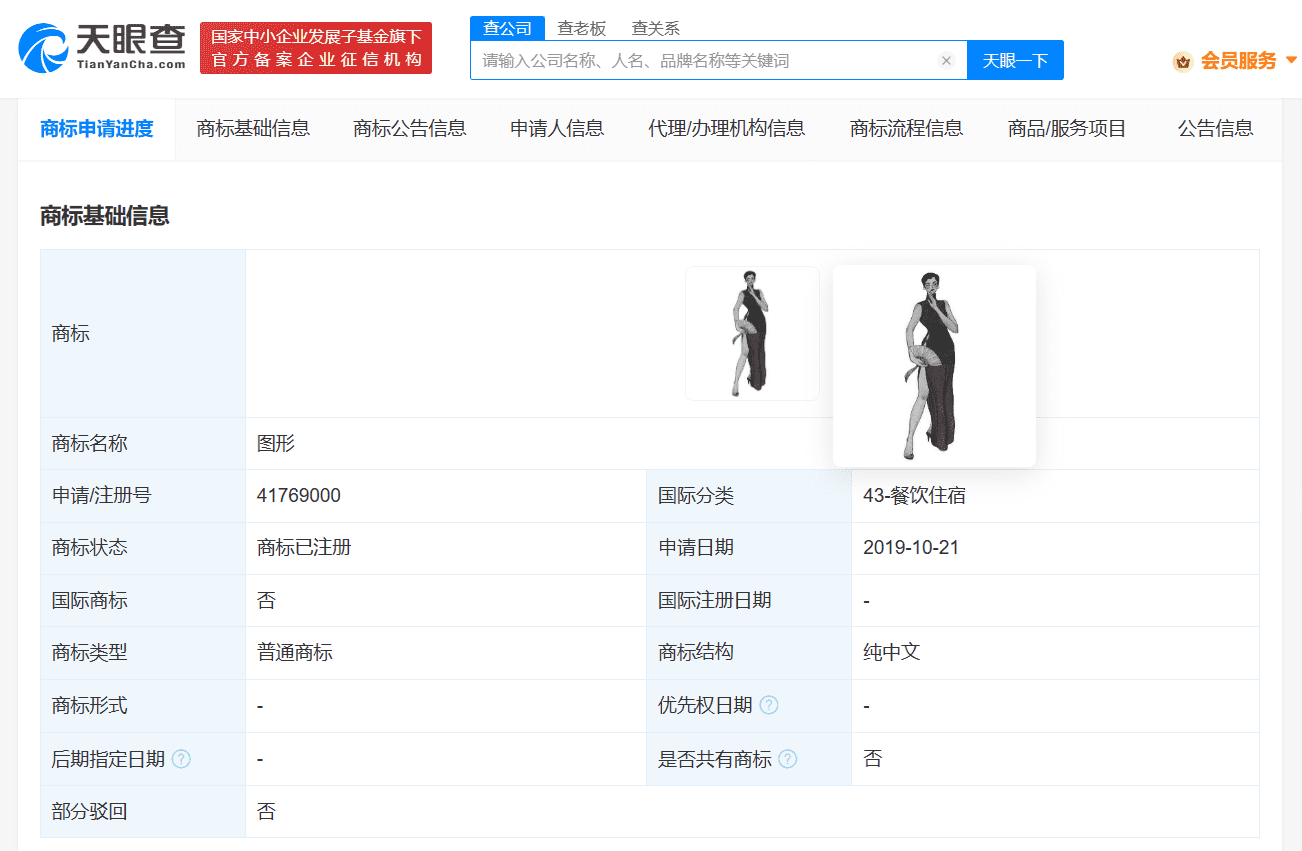This screenshot has width=1302, height=851.
Task: Click the keyword search input field
Action: [700, 60]
